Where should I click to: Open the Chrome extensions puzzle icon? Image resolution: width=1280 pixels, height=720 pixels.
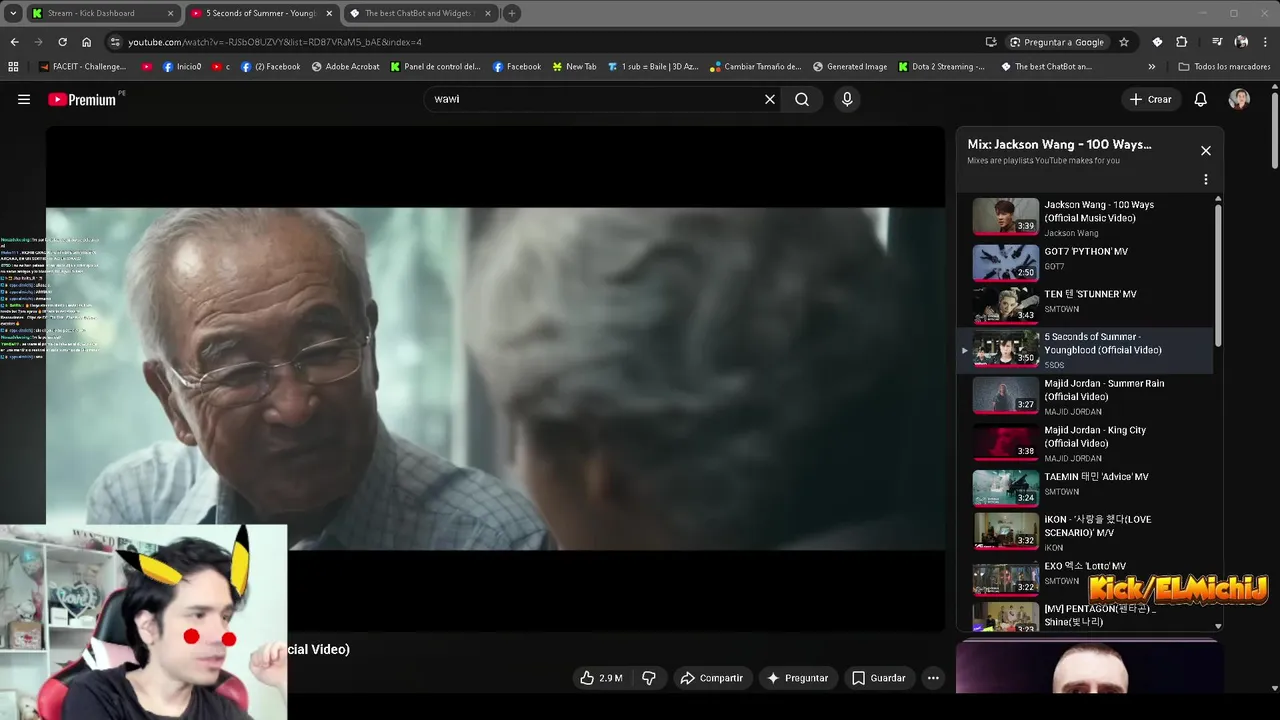coord(1182,42)
